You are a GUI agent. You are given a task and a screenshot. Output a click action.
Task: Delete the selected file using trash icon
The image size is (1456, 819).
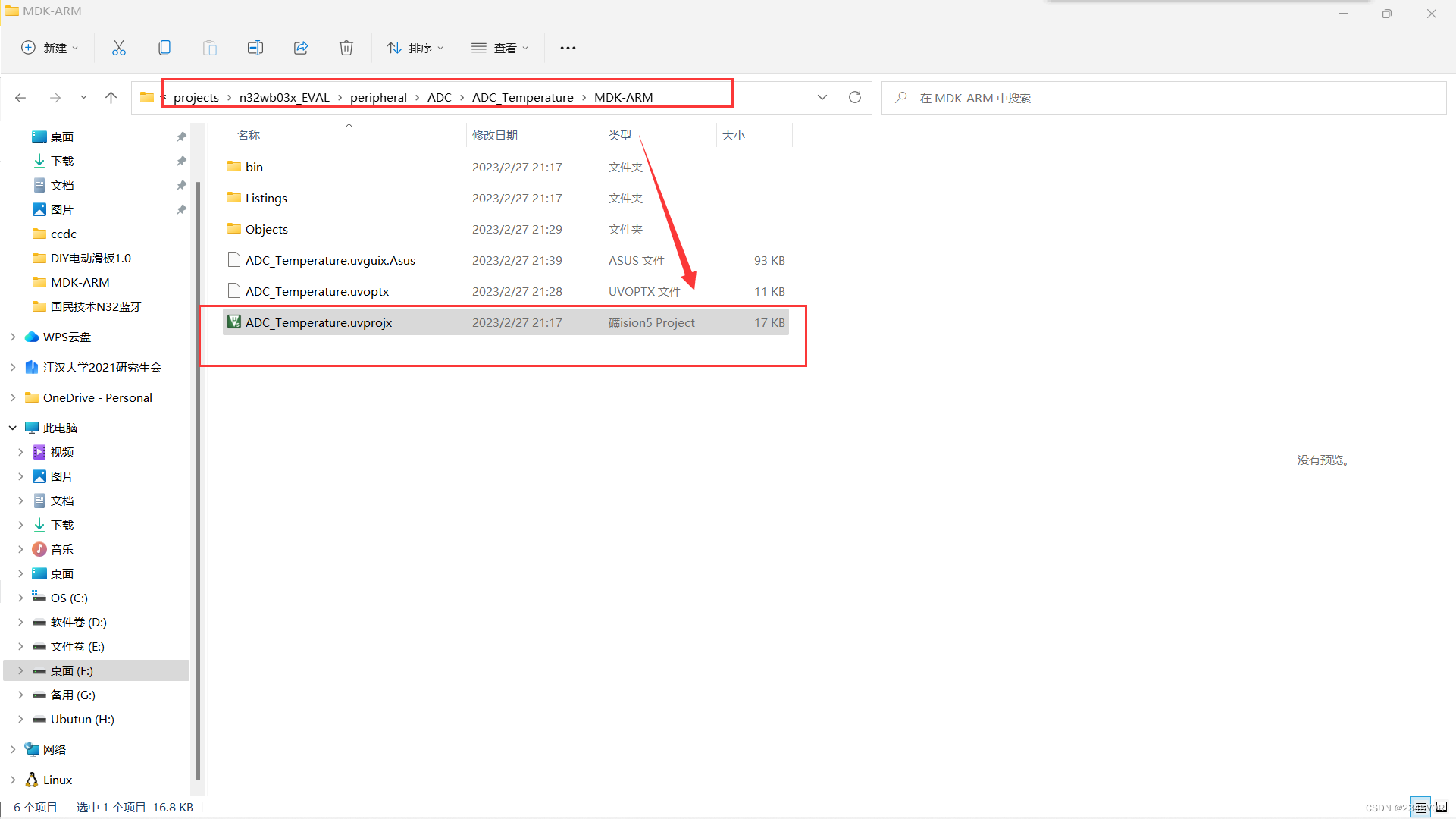(346, 47)
